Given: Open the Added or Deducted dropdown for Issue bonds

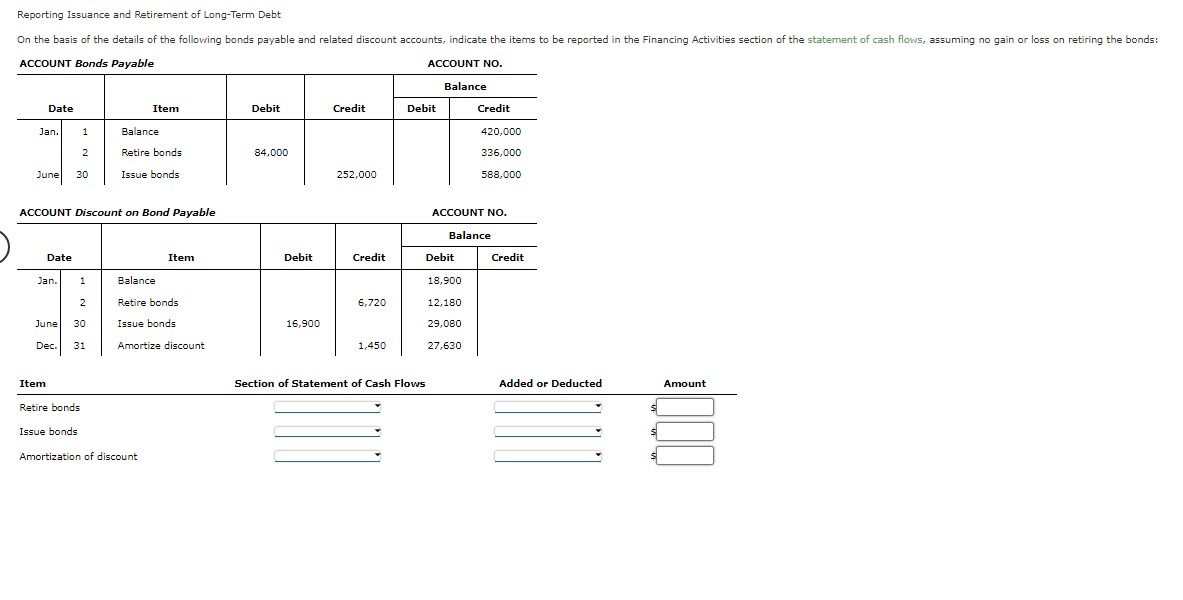Looking at the screenshot, I should coord(548,431).
